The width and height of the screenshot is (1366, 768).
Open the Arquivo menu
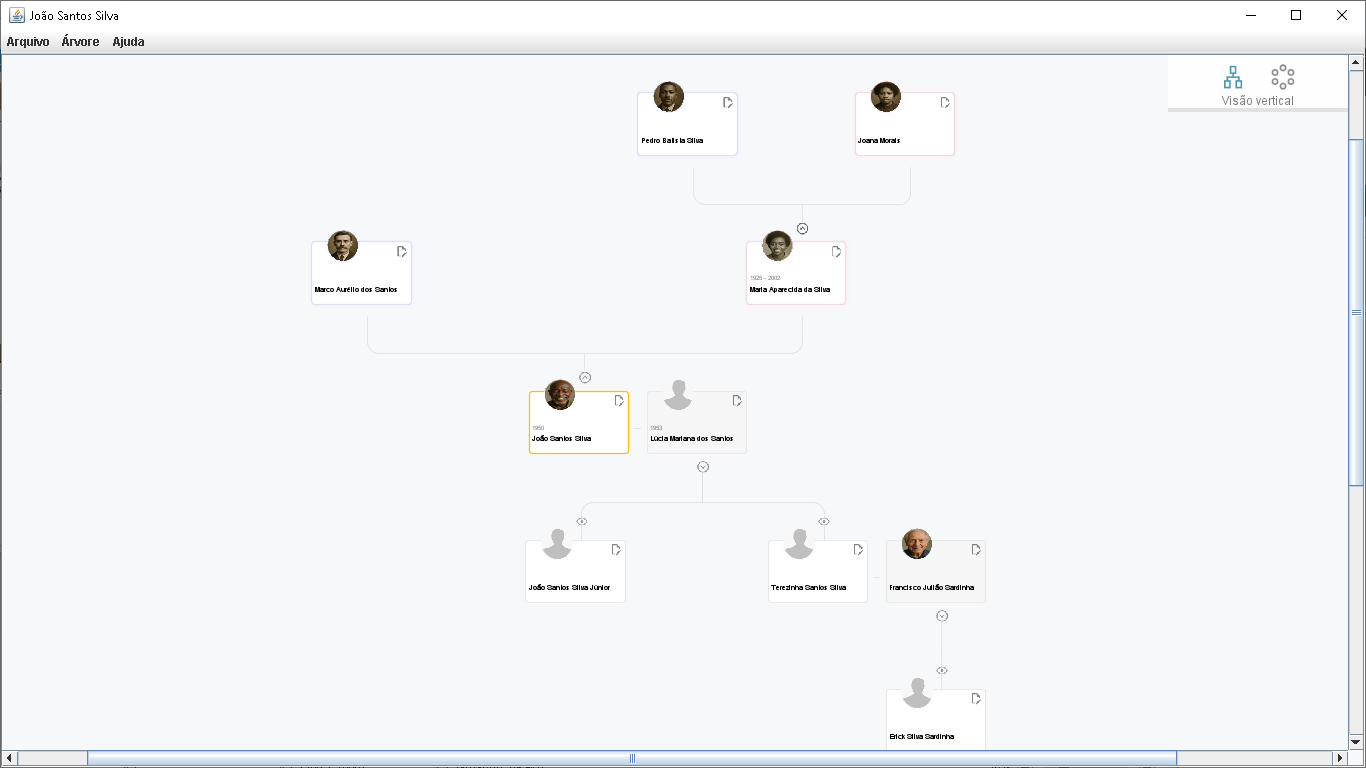pyautogui.click(x=27, y=41)
